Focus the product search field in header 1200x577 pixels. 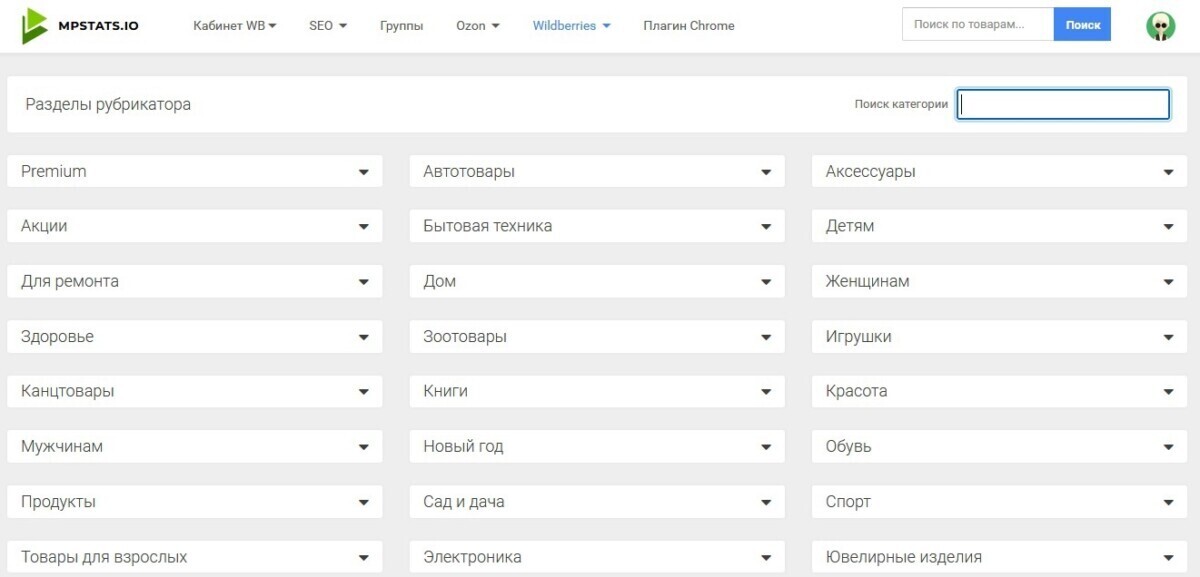click(x=977, y=25)
